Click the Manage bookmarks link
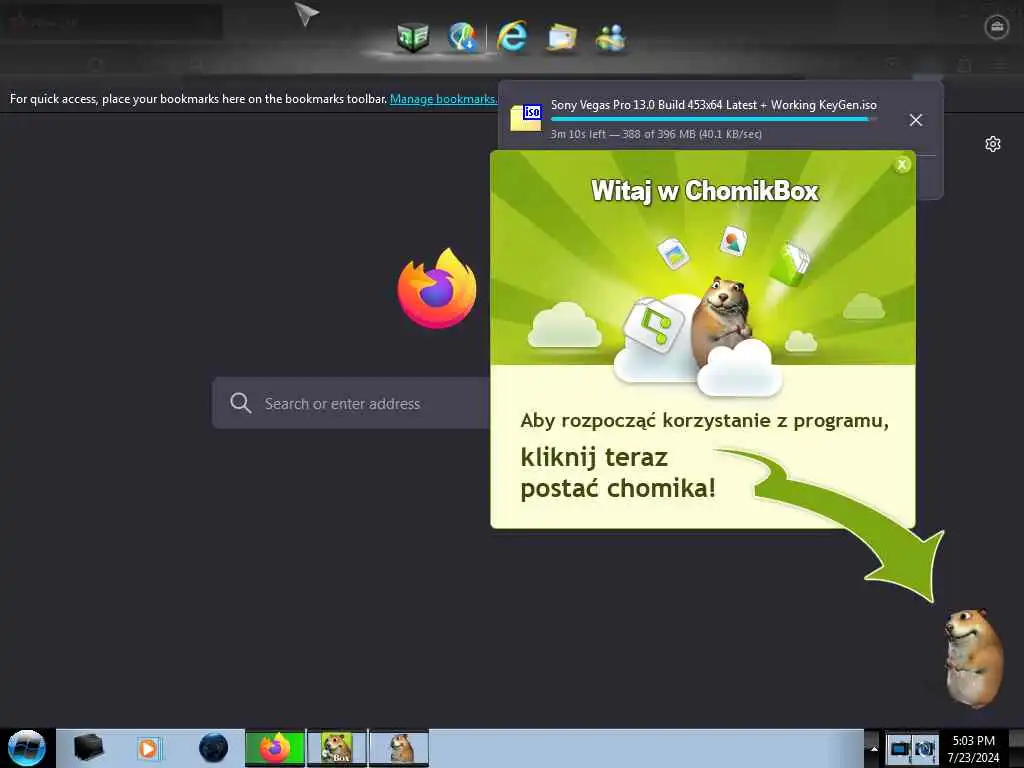Screen dimensions: 1024x768 pyautogui.click(x=443, y=99)
